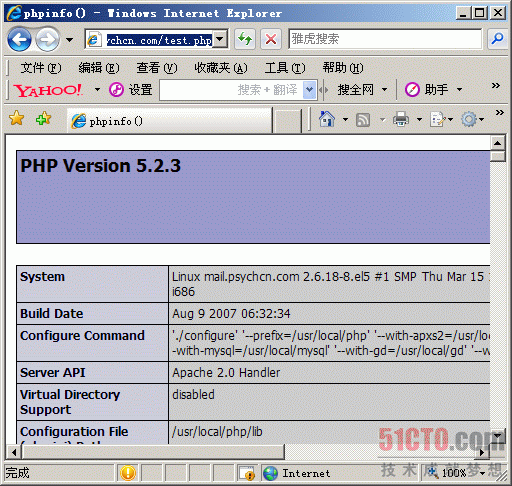Select the address bar URL field
Image resolution: width=512 pixels, height=486 pixels.
[x=159, y=40]
